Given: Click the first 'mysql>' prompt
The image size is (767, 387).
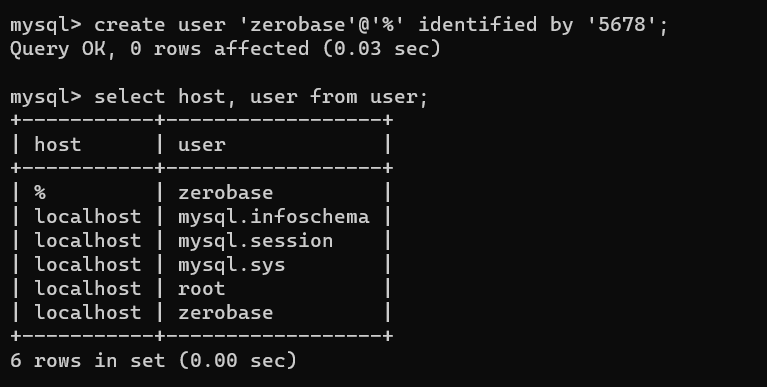Looking at the screenshot, I should [x=46, y=25].
